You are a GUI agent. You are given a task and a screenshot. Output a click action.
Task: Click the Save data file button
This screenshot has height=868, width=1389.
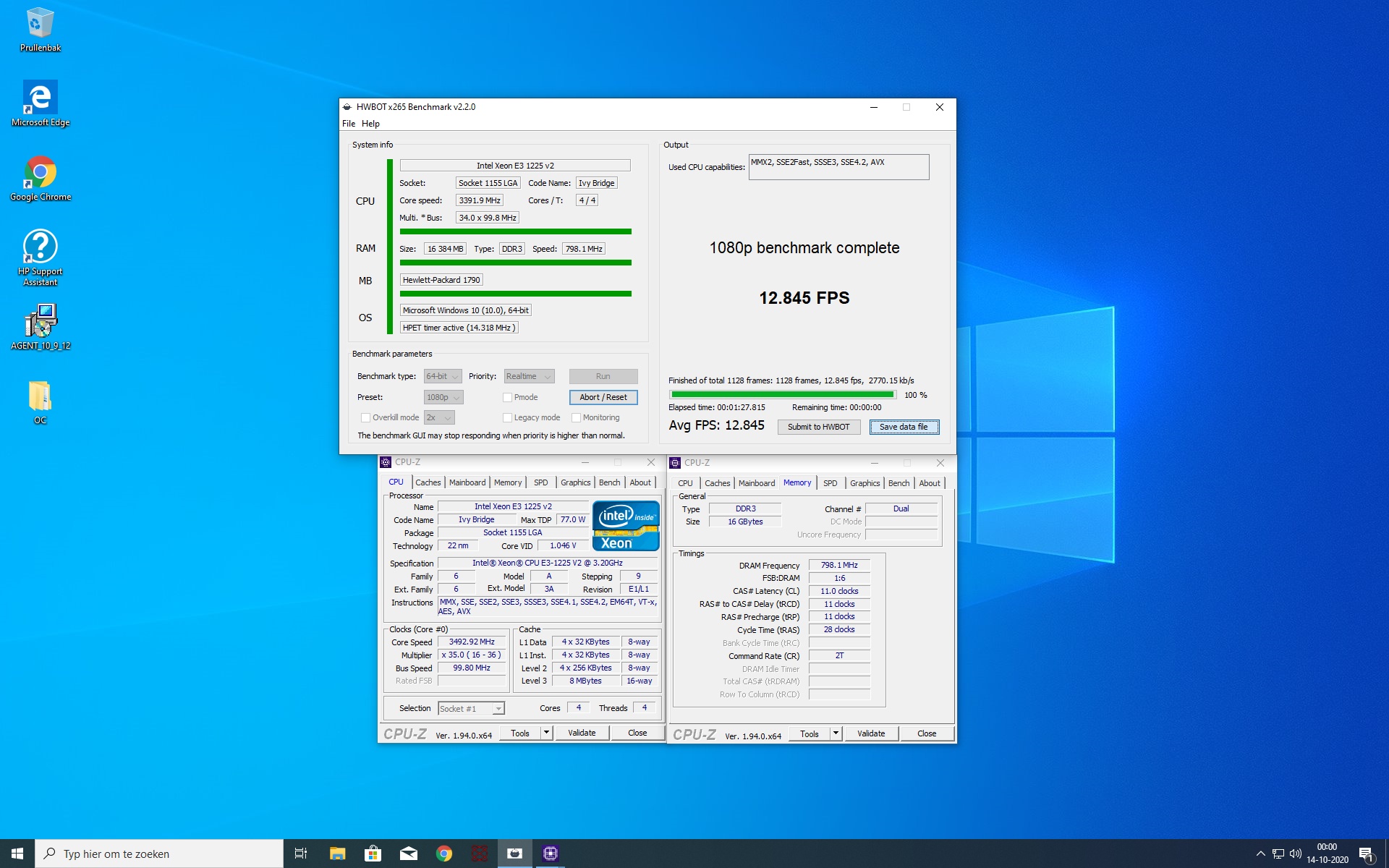click(x=904, y=427)
